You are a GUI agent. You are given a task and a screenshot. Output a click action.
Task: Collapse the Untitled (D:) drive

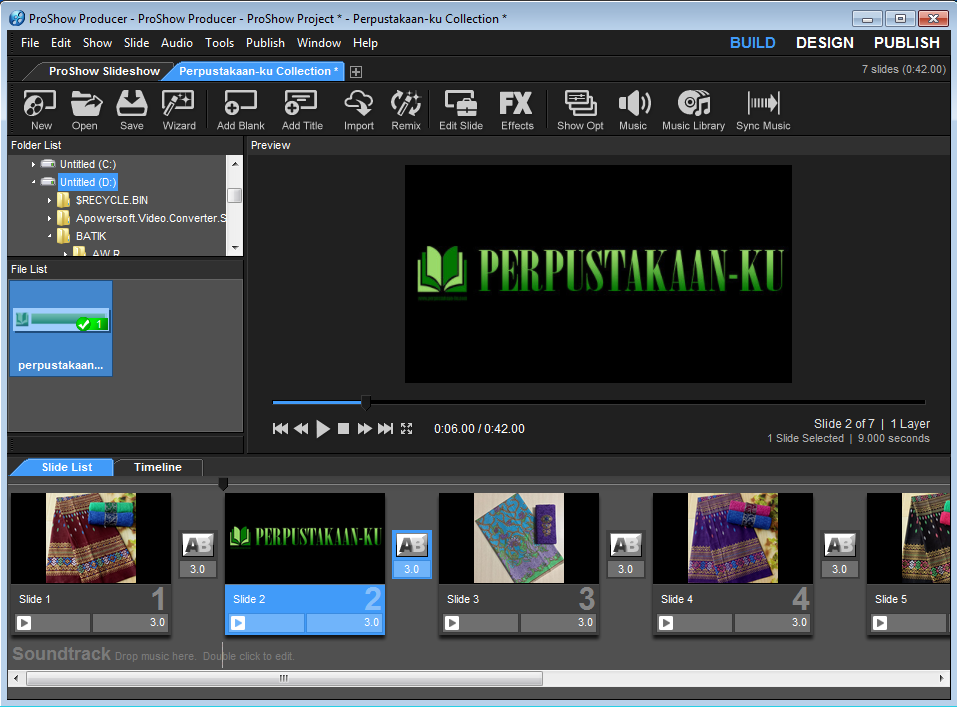[x=34, y=182]
